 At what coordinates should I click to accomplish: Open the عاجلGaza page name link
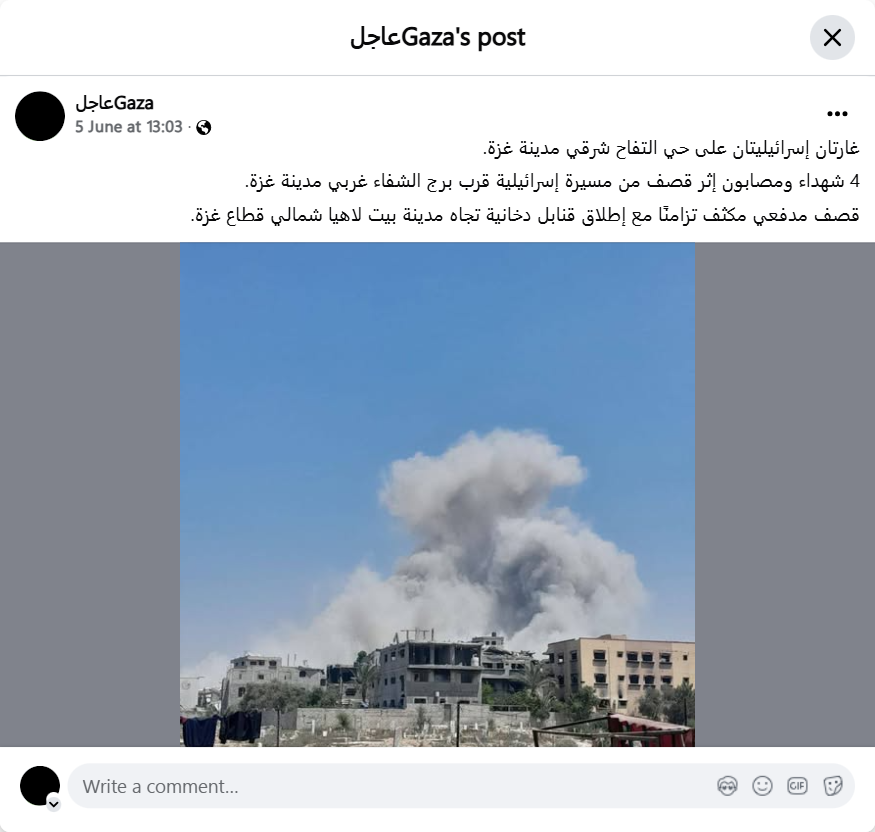tap(114, 103)
